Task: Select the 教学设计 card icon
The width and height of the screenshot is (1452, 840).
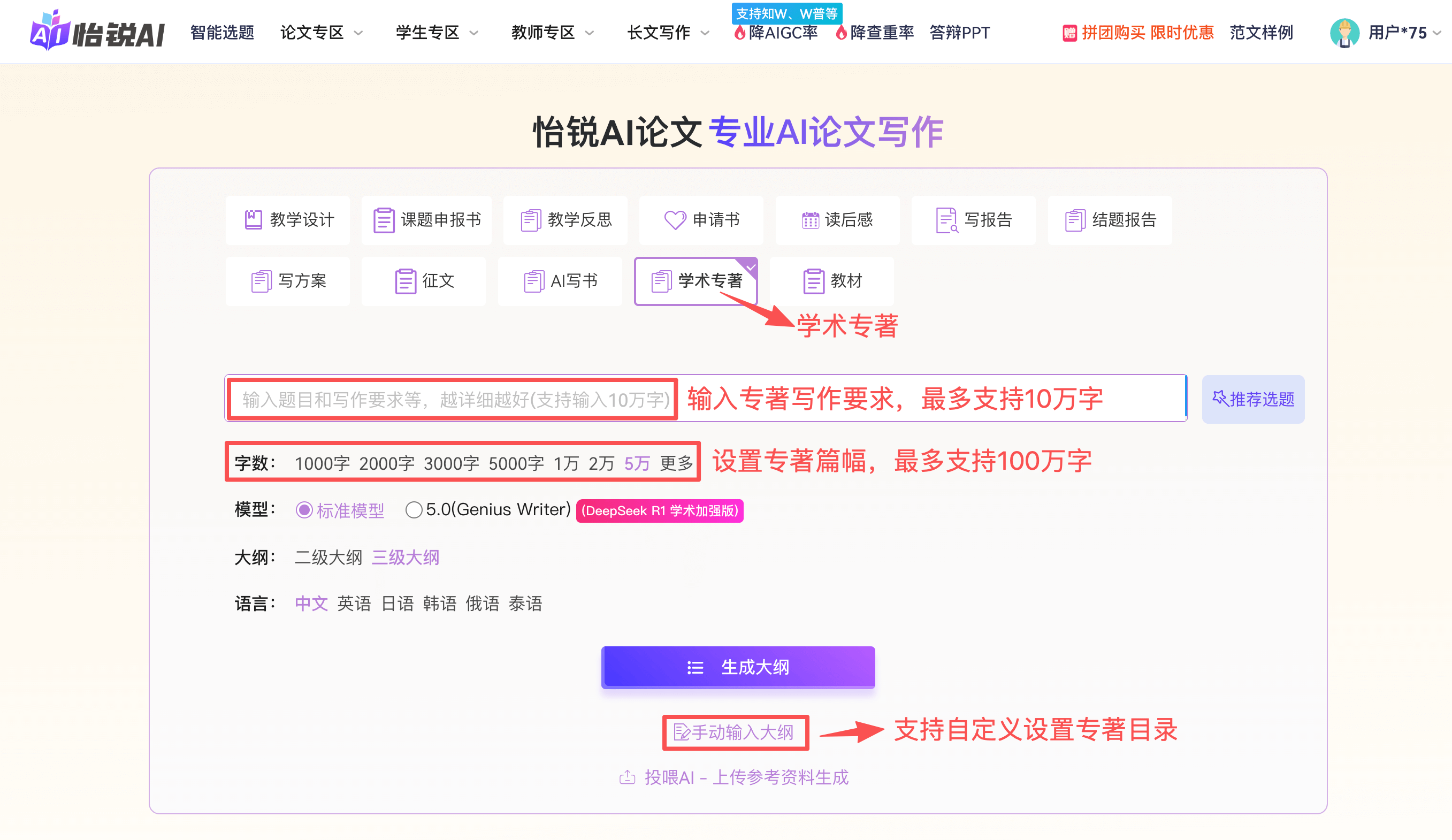Action: 254,220
